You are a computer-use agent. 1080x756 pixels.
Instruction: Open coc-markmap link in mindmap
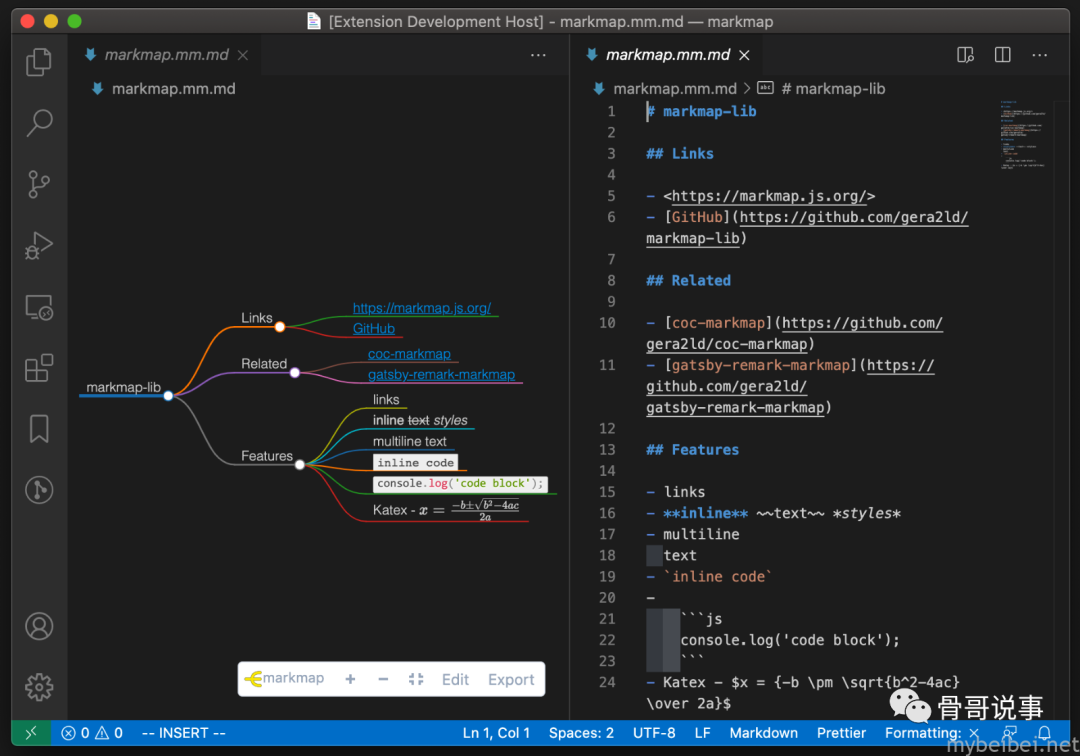(409, 354)
